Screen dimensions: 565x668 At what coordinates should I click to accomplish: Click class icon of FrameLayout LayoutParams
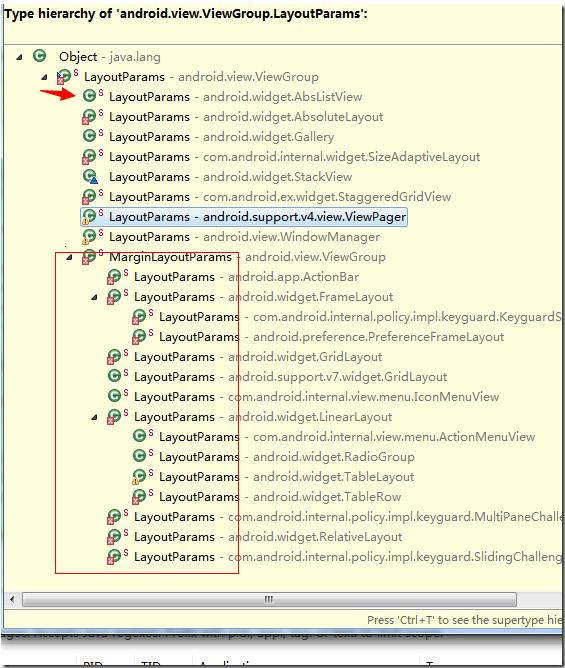[114, 297]
